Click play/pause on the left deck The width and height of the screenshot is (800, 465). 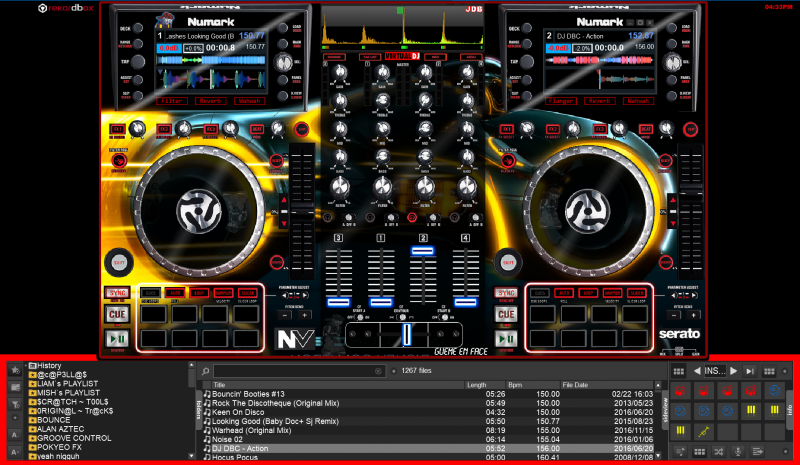[117, 338]
